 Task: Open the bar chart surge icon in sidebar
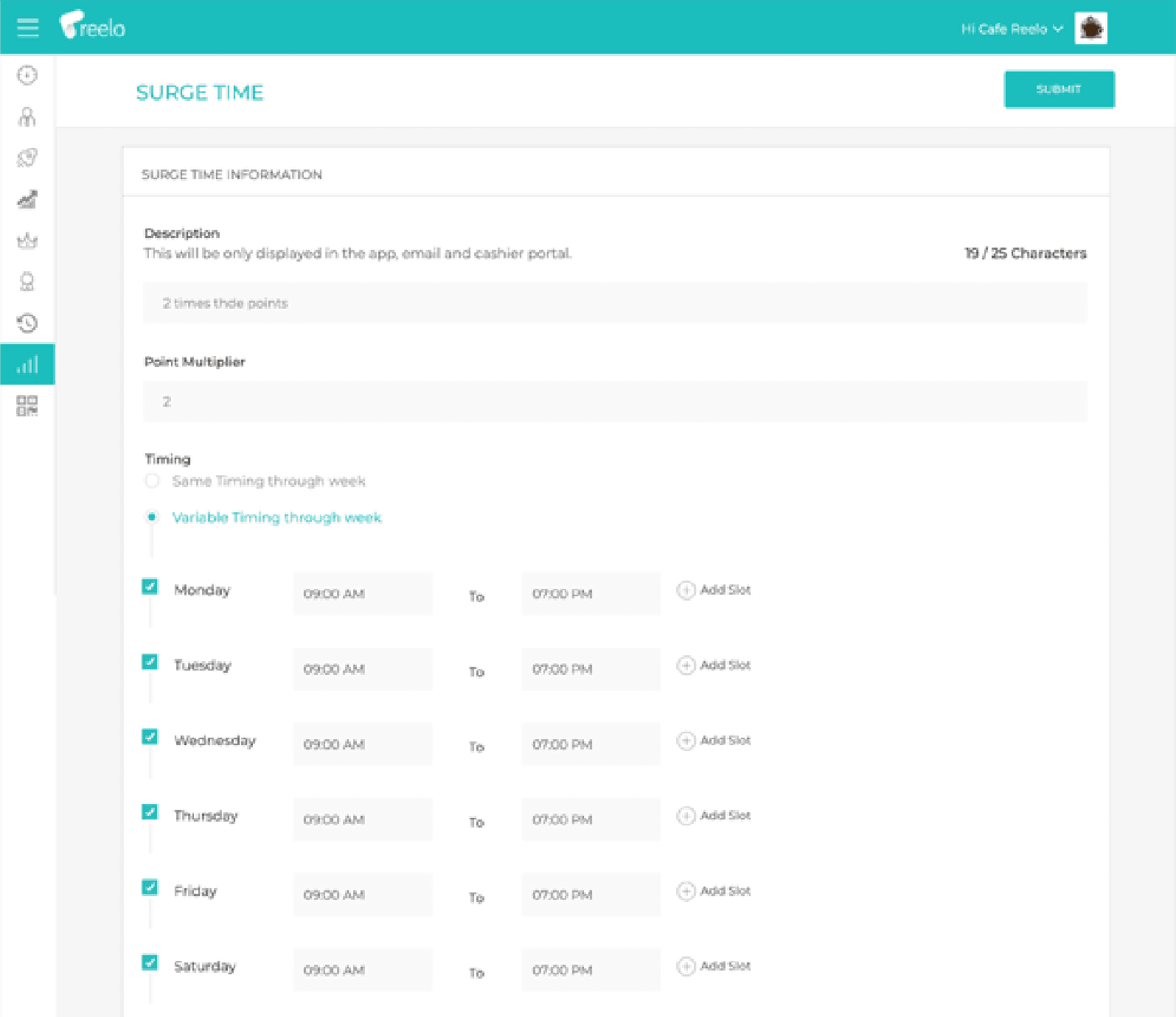[27, 364]
